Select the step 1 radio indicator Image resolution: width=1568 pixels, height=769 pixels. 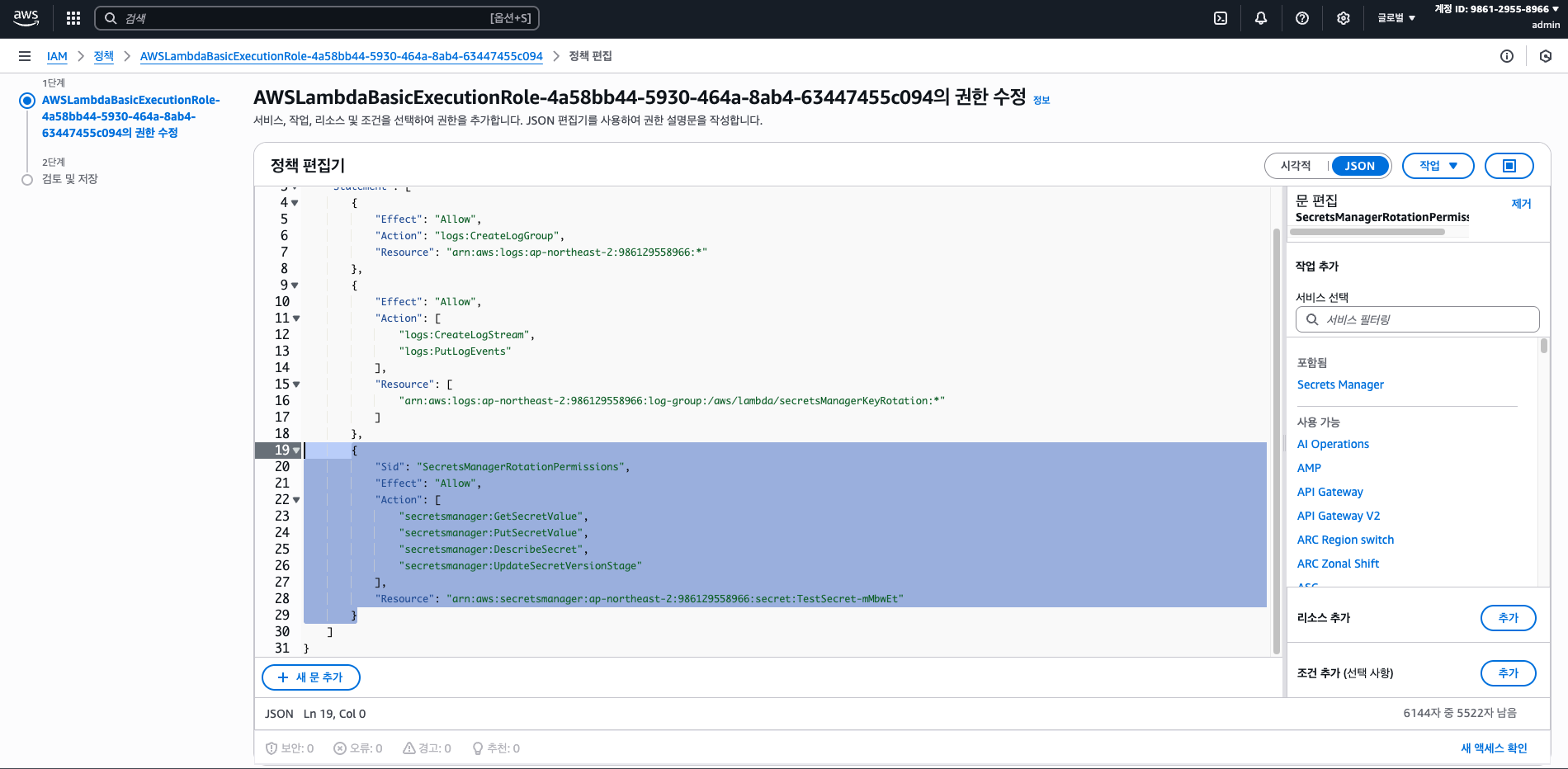pos(27,101)
